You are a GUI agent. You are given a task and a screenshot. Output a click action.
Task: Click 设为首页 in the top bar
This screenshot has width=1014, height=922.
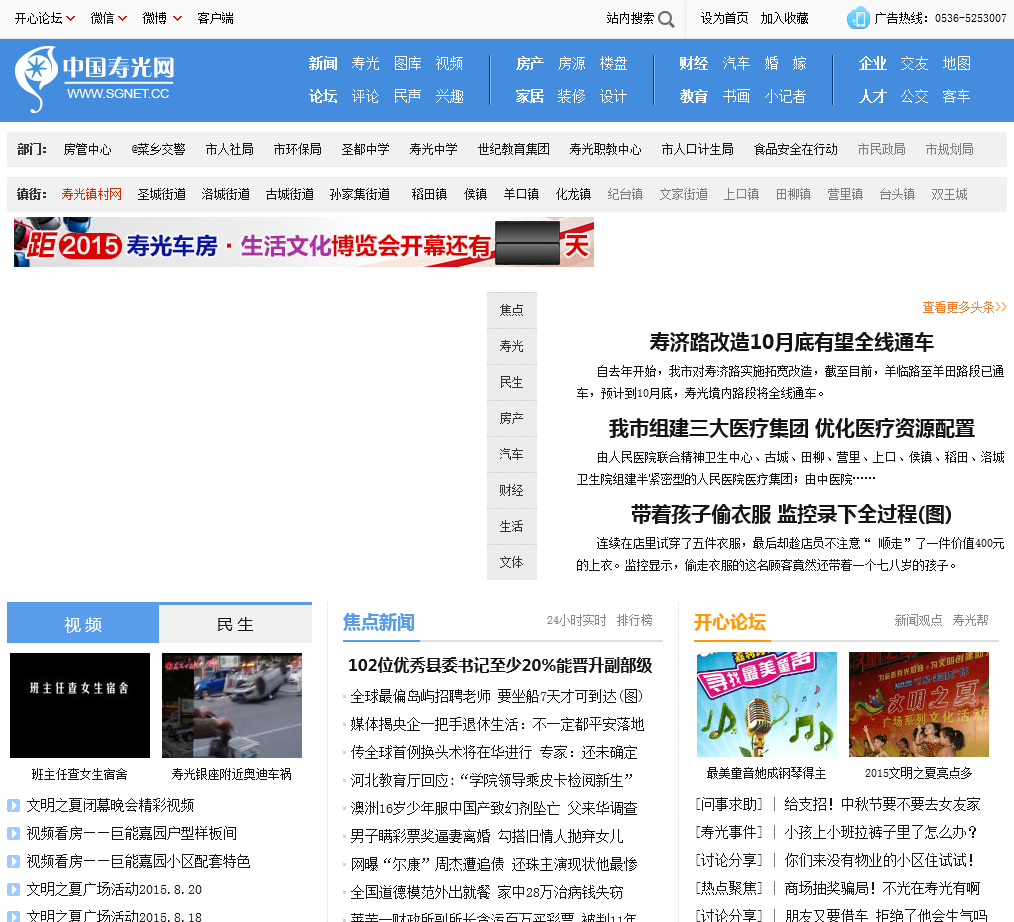[x=724, y=18]
